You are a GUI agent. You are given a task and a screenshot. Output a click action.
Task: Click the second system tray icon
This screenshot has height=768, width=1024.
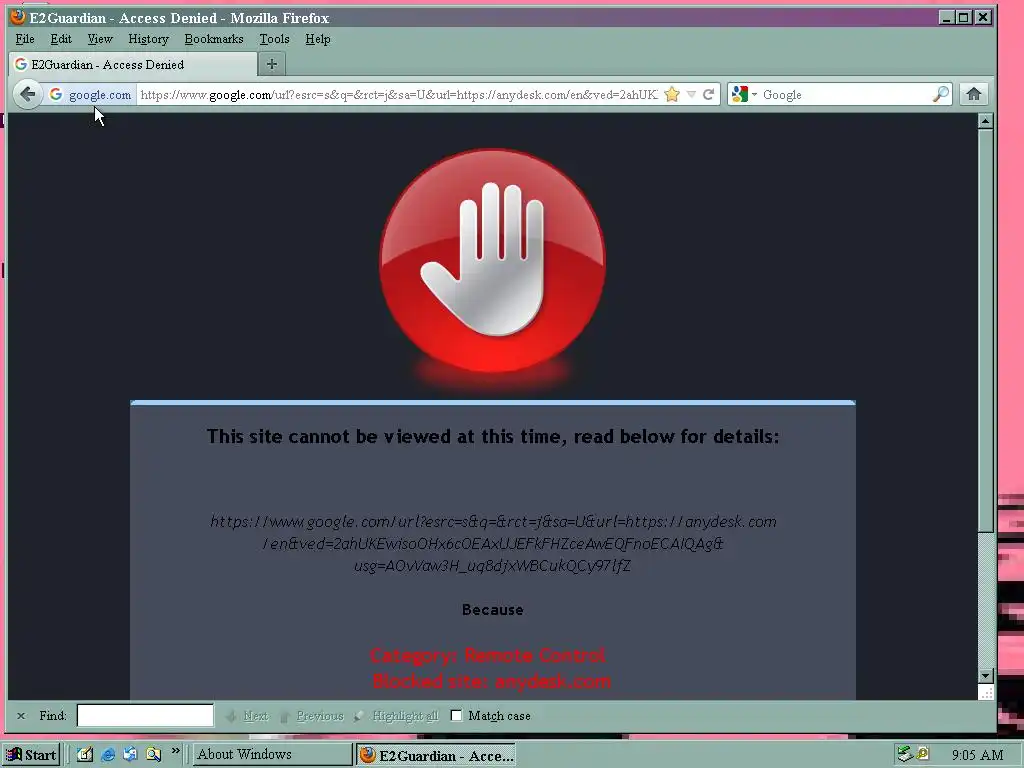922,754
